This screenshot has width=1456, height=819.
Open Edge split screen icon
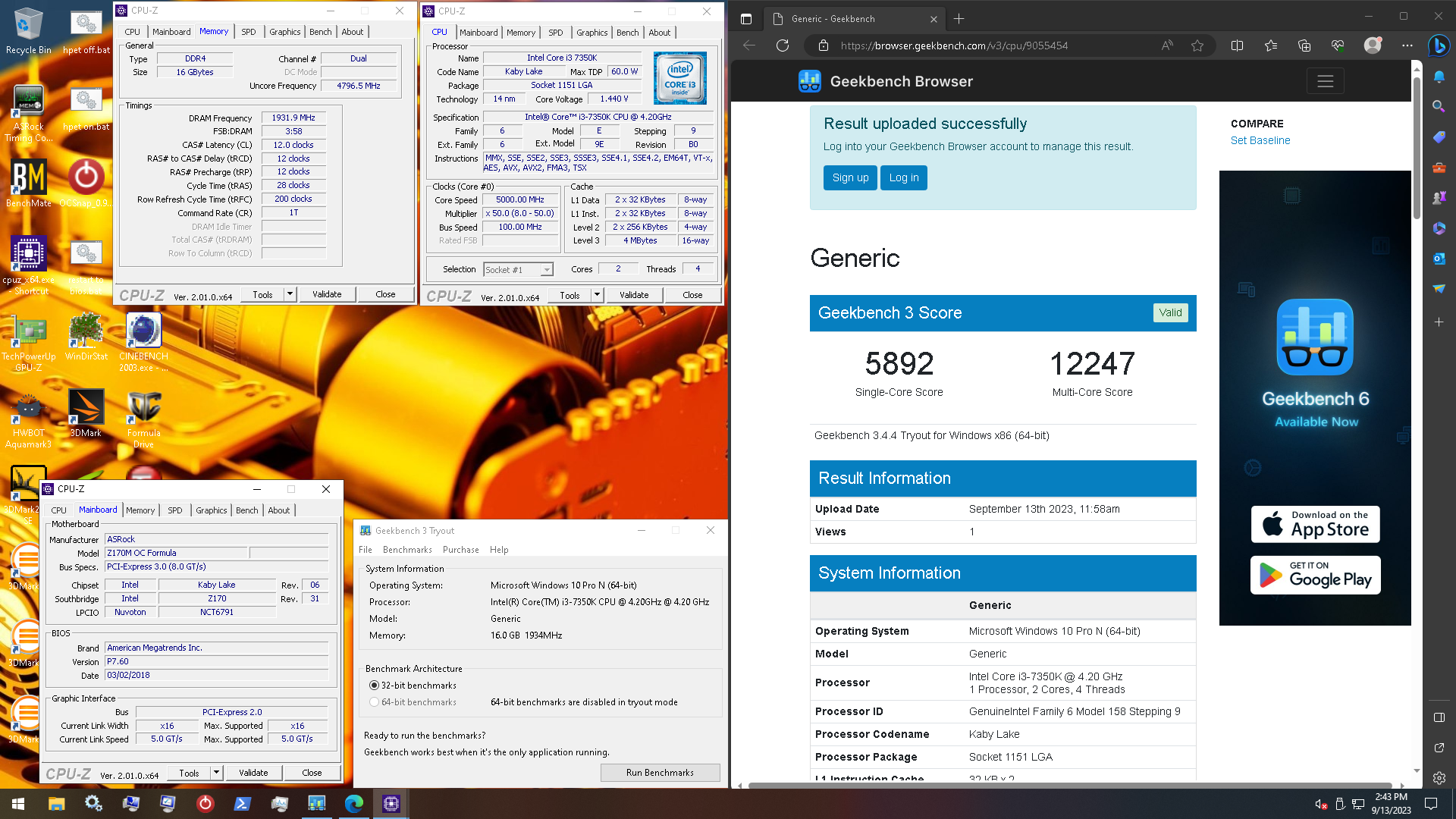[x=1237, y=45]
